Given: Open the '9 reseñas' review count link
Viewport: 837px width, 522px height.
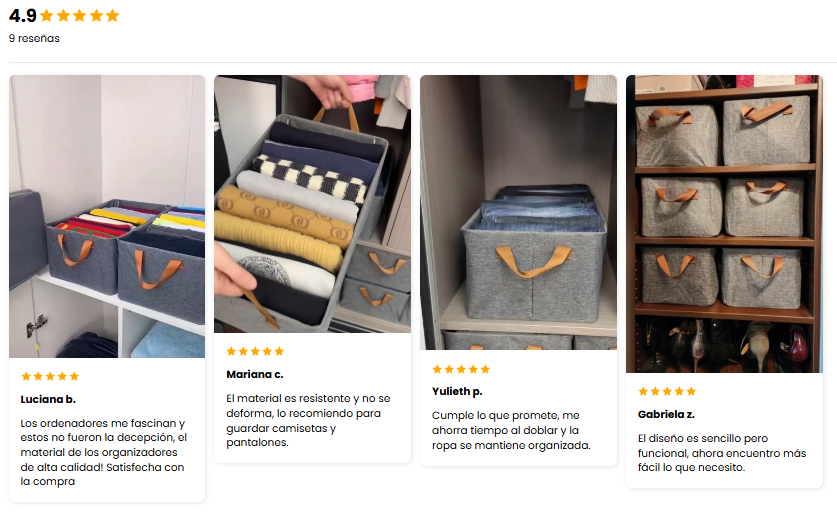Looking at the screenshot, I should [x=34, y=38].
